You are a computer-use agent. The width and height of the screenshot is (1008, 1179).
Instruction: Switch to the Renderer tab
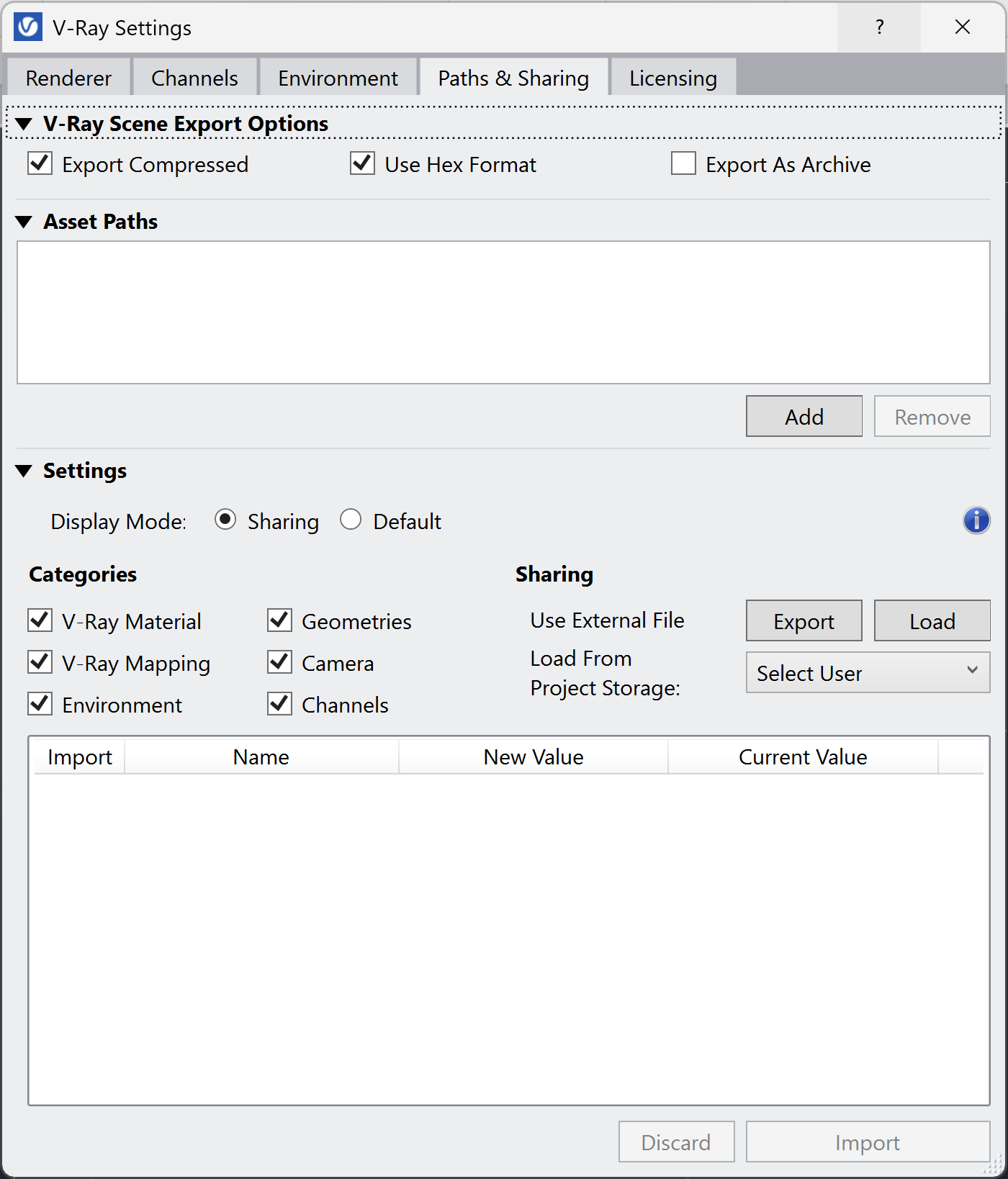tap(69, 77)
